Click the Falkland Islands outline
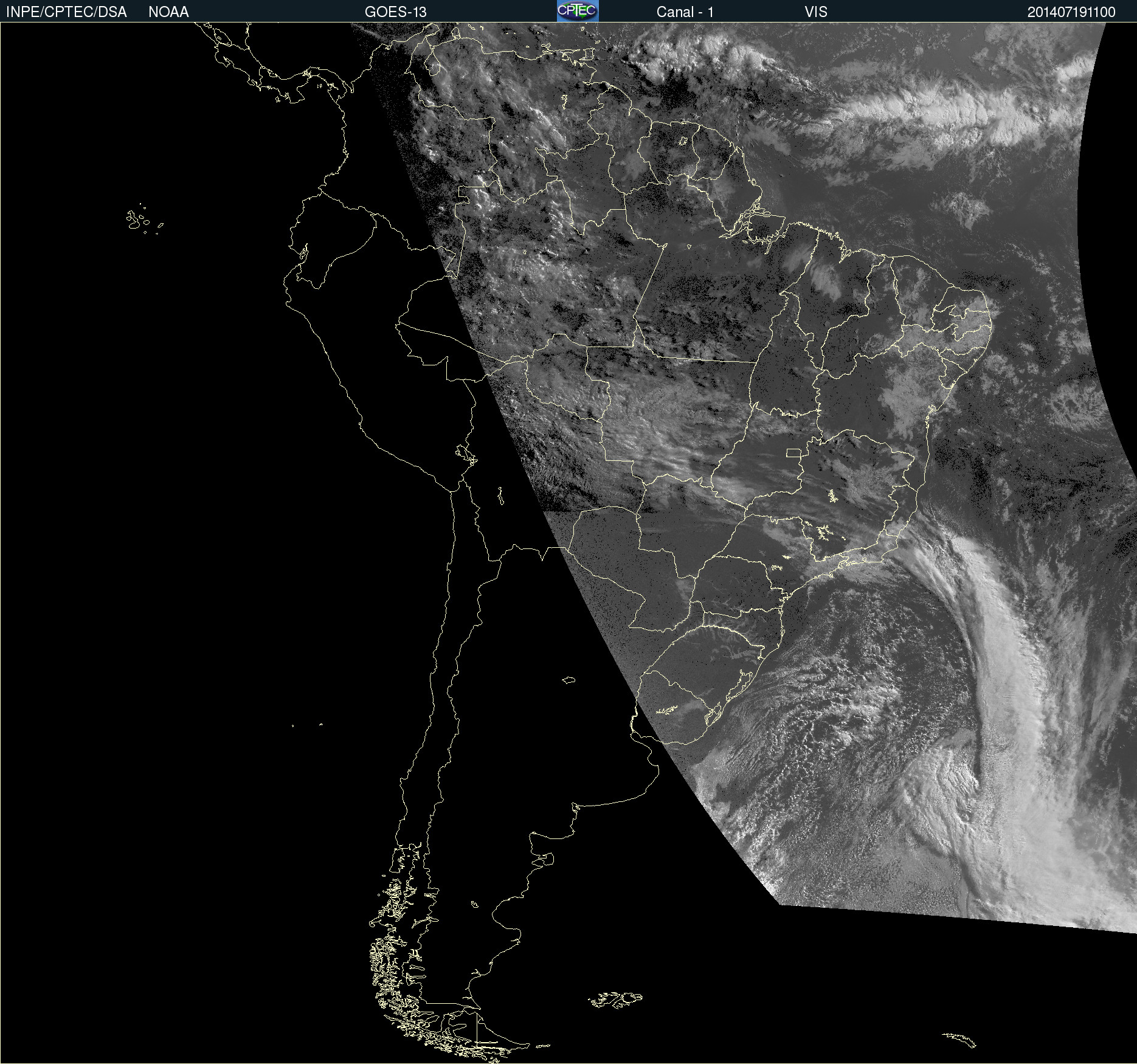 615,1000
